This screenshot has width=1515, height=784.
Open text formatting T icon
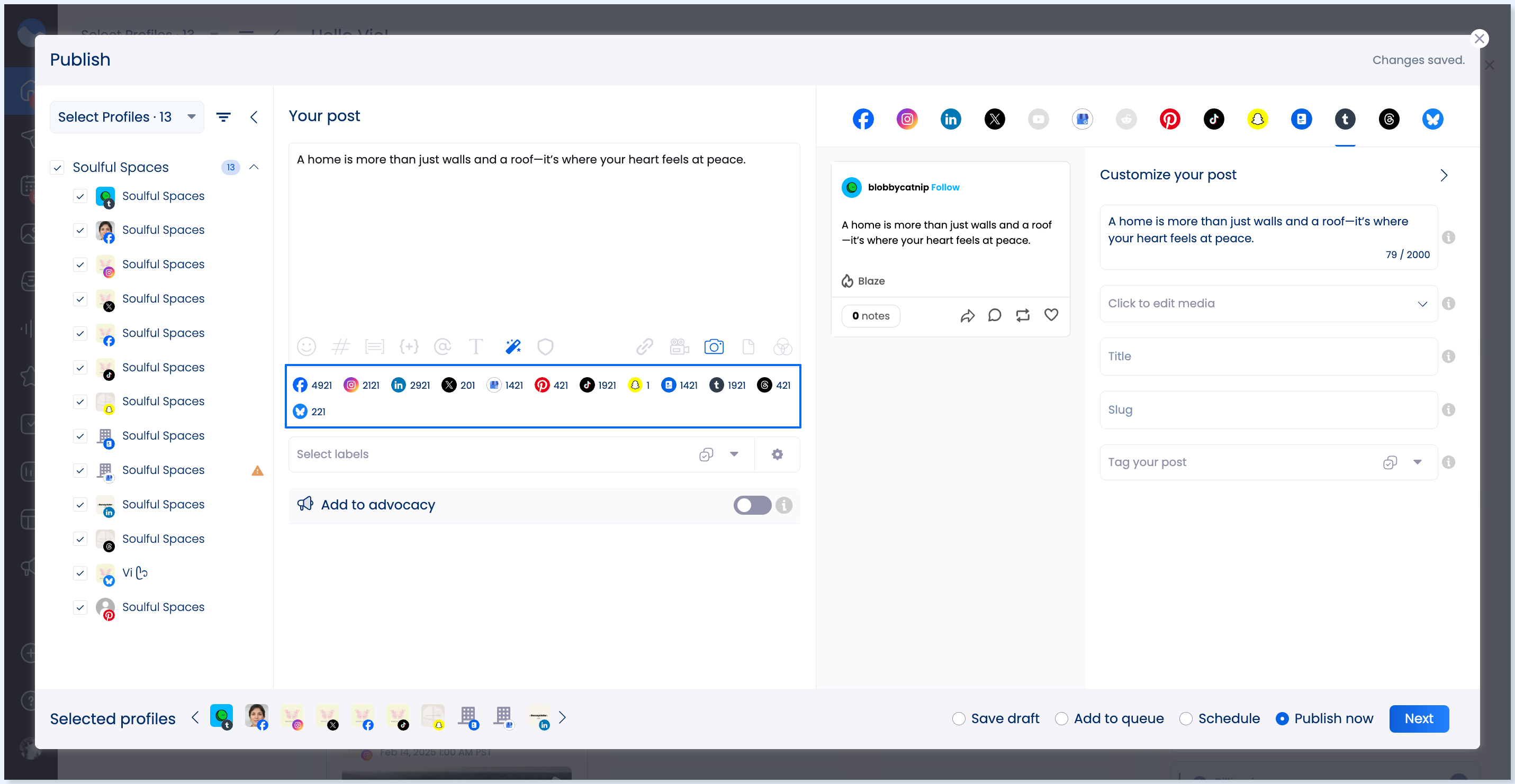click(x=476, y=347)
